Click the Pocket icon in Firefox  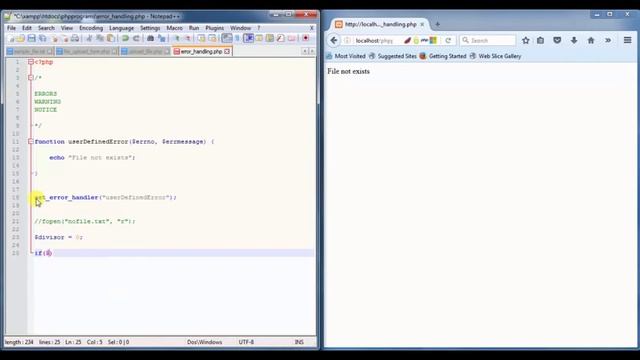pyautogui.click(x=557, y=40)
